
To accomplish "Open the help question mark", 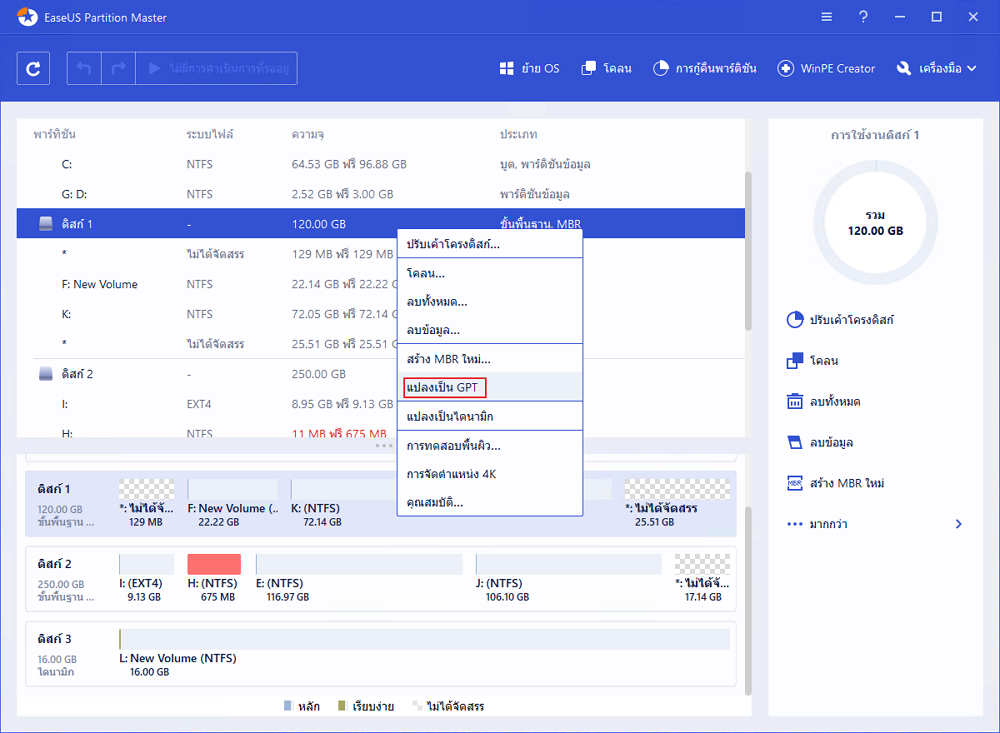I will click(863, 17).
